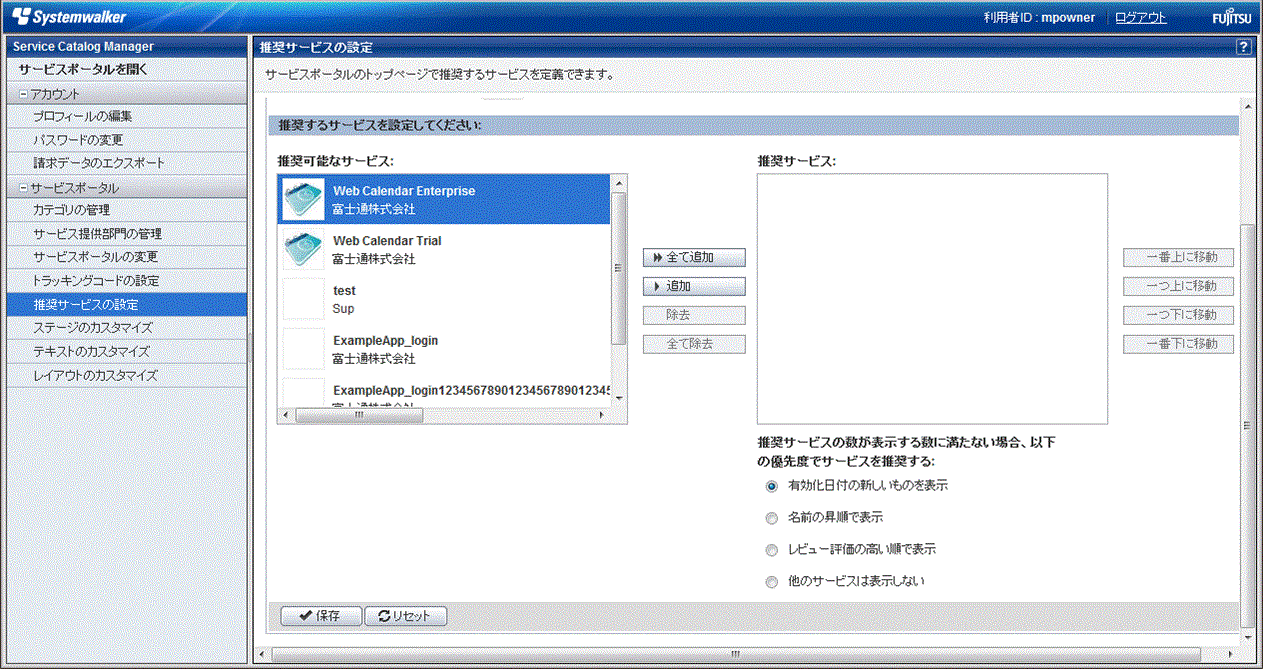Image resolution: width=1263 pixels, height=669 pixels.
Task: Click the service list horizontal scrollbar thumb
Action: (x=359, y=415)
